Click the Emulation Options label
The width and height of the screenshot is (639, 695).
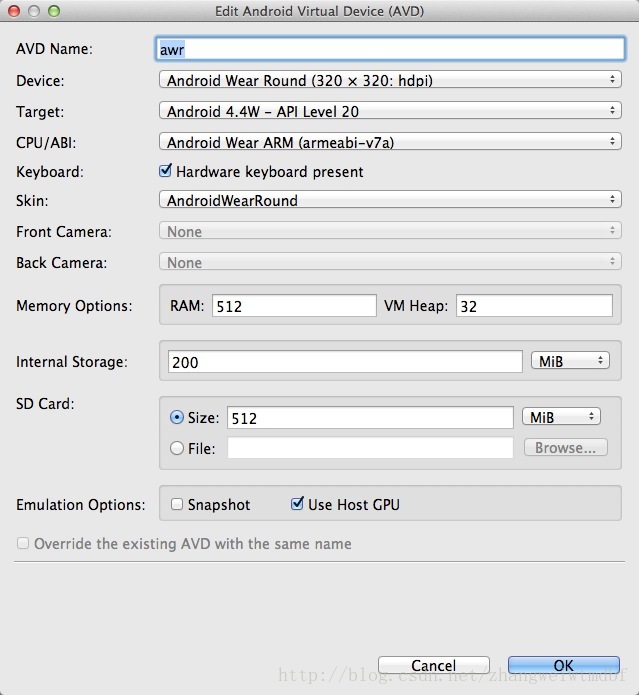81,505
